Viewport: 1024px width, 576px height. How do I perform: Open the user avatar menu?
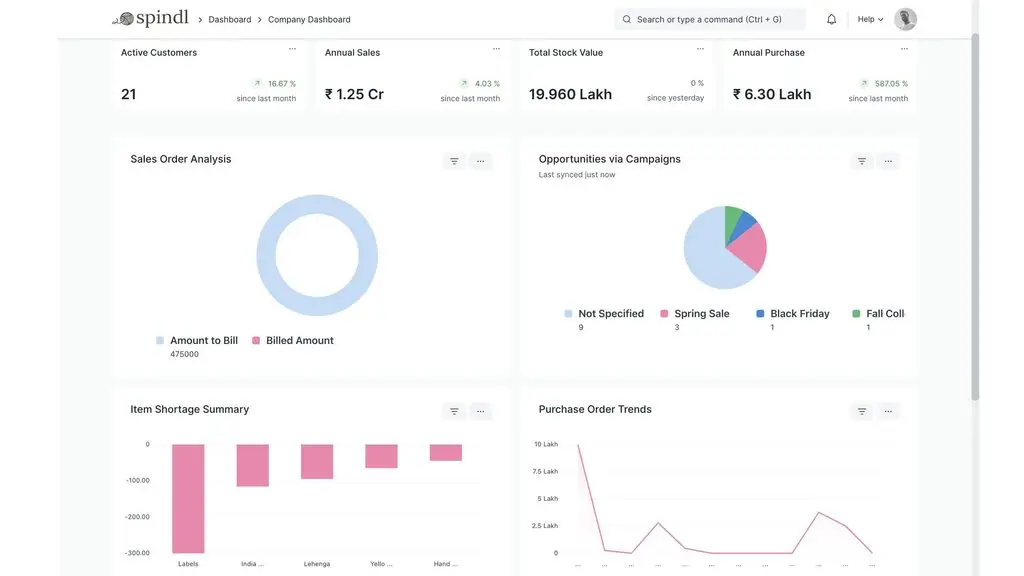(x=905, y=19)
